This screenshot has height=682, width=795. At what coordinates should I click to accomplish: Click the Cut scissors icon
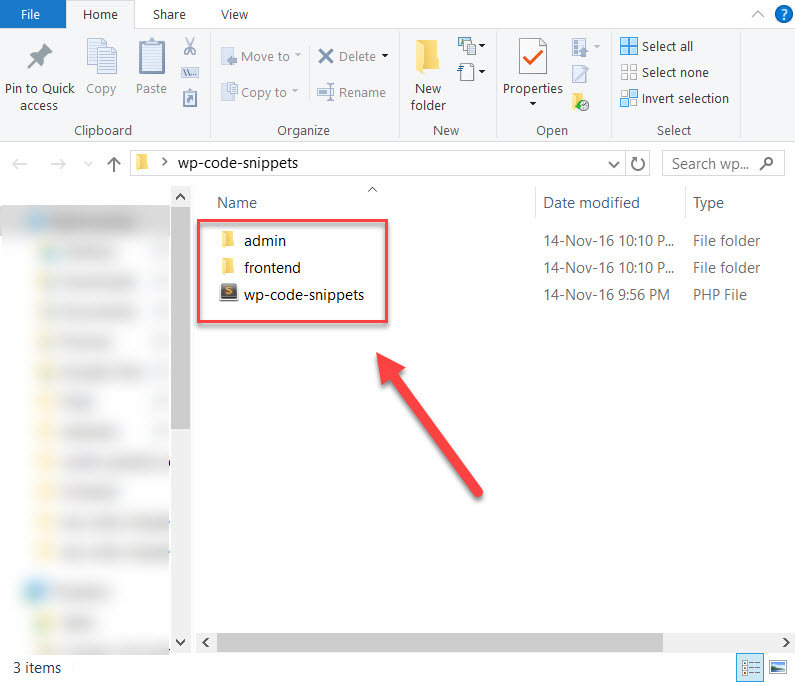click(190, 46)
